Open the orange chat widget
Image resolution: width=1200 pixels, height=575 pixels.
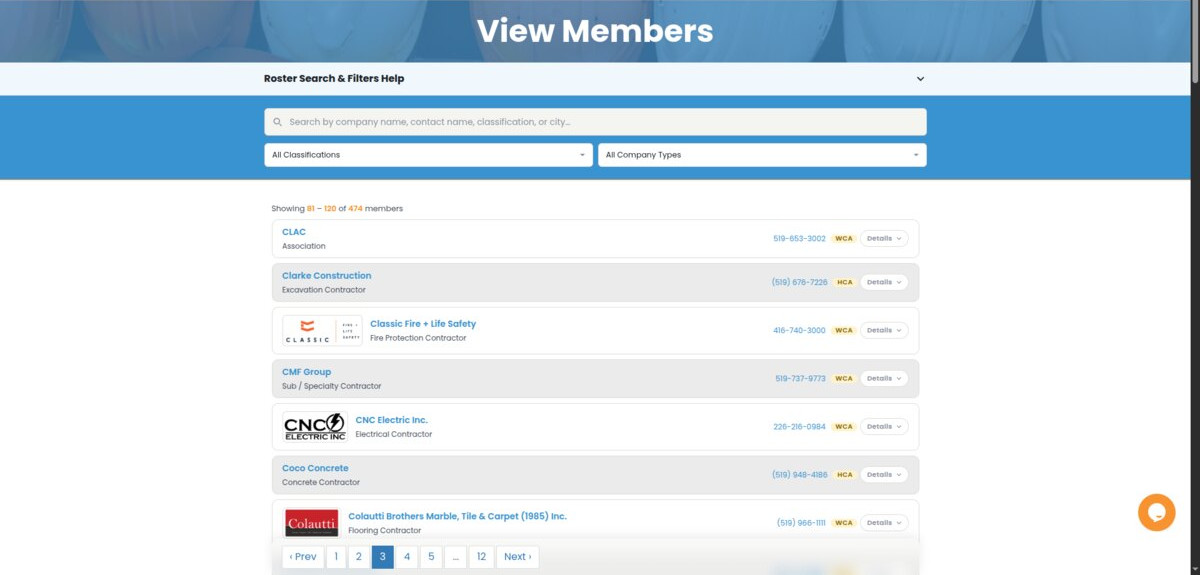point(1157,512)
